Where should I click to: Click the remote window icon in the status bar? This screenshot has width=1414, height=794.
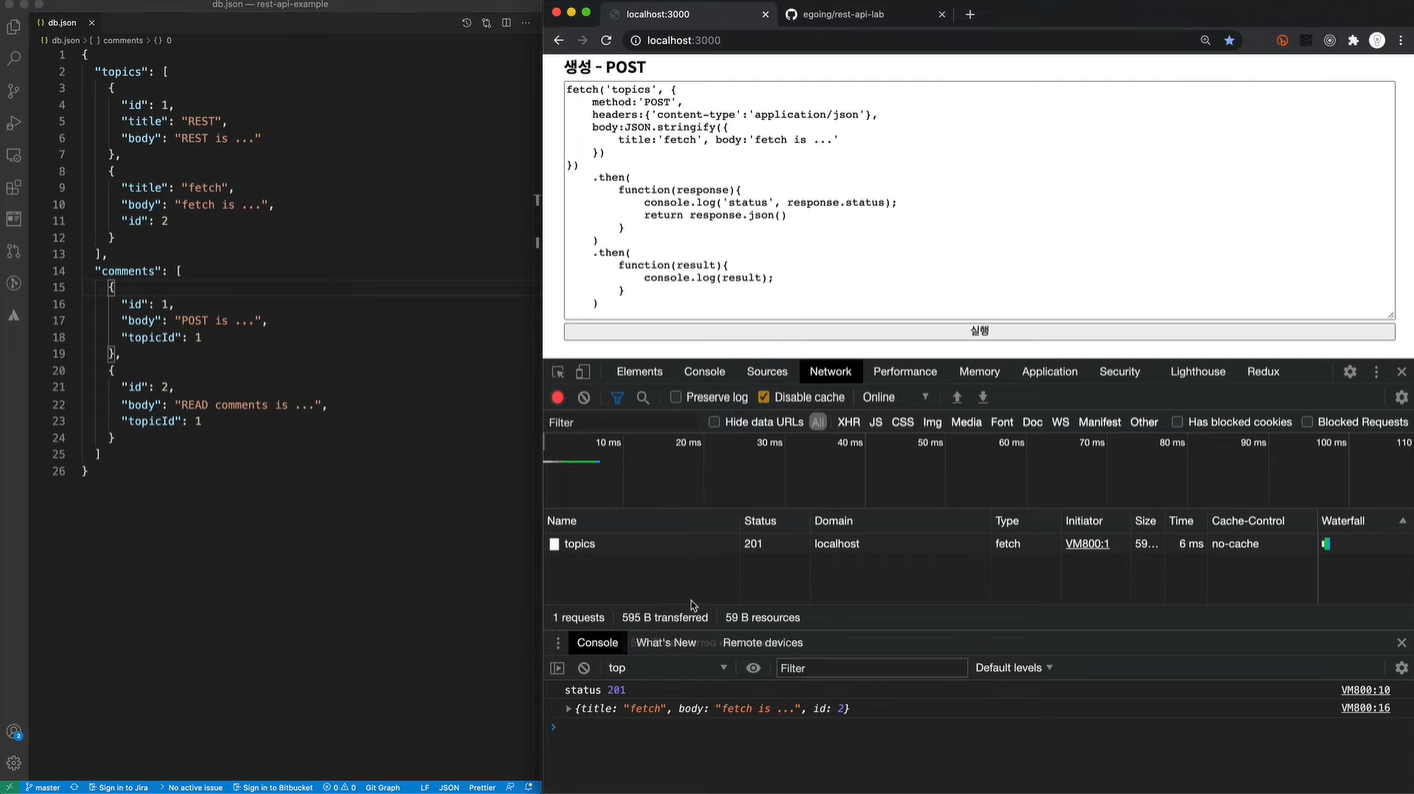coord(9,787)
